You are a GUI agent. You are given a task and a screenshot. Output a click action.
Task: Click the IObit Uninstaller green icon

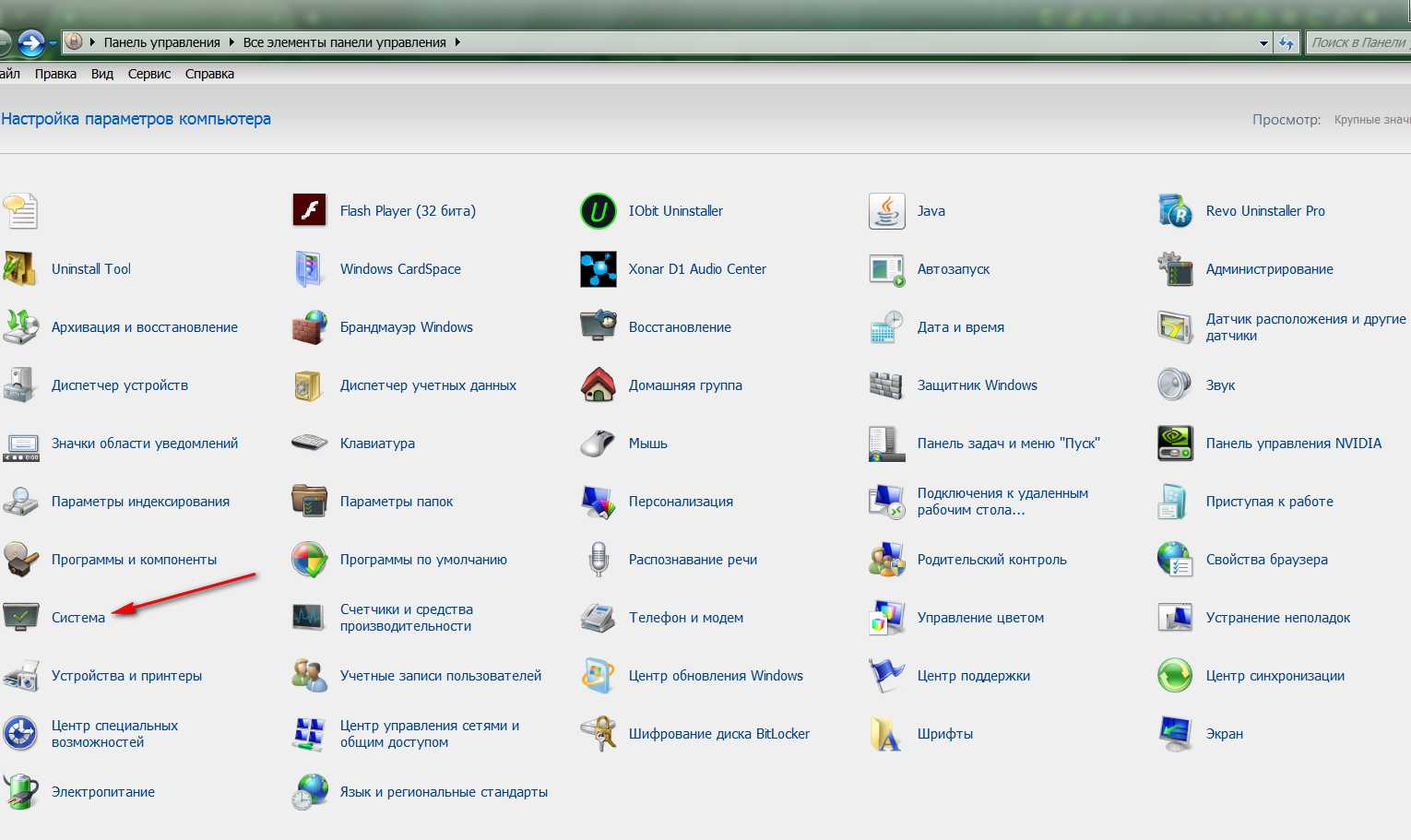[599, 211]
